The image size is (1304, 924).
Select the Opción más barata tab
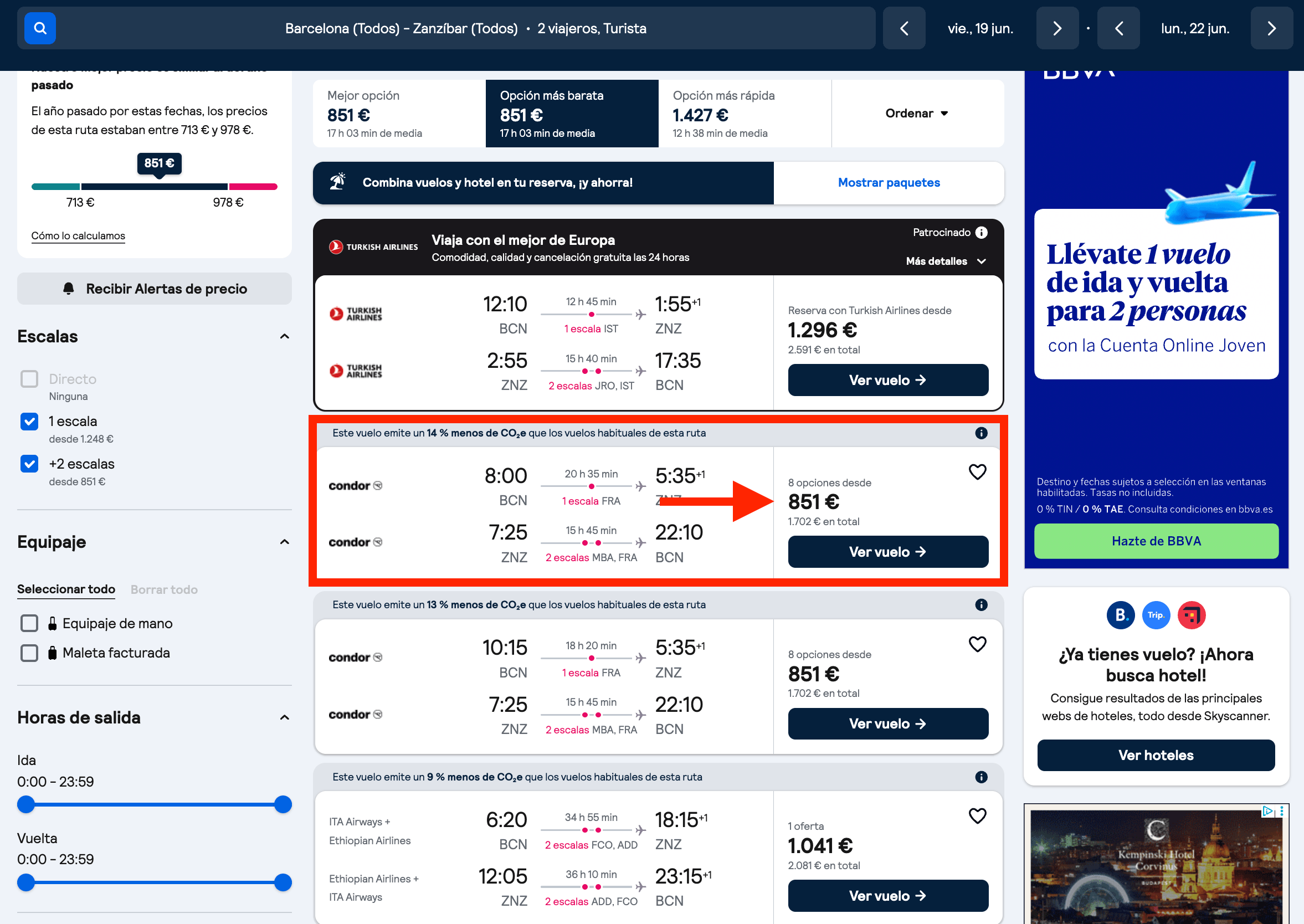click(x=572, y=113)
